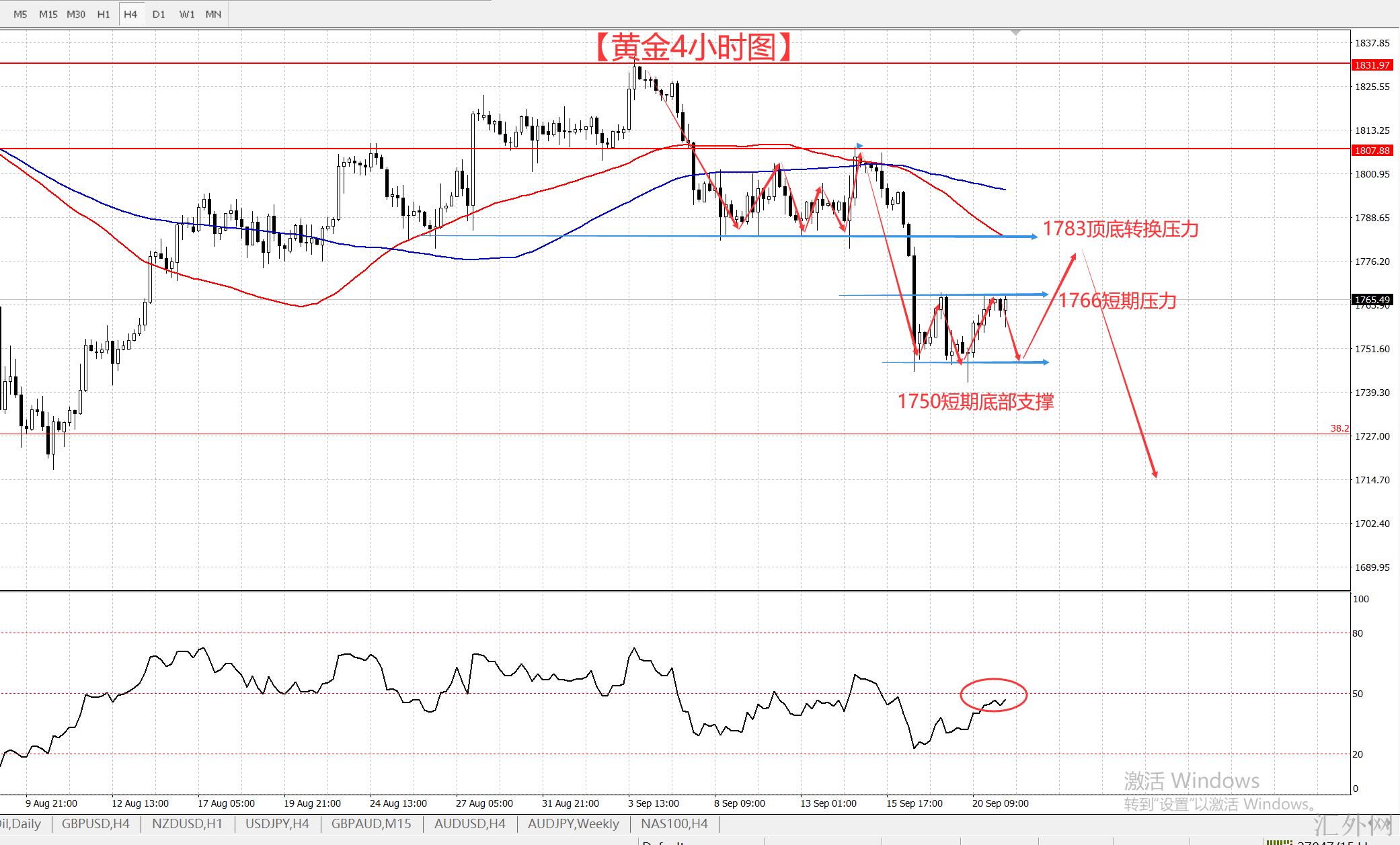Image resolution: width=1400 pixels, height=845 pixels.
Task: Switch to NAS100,H4 chart tab
Action: point(674,823)
